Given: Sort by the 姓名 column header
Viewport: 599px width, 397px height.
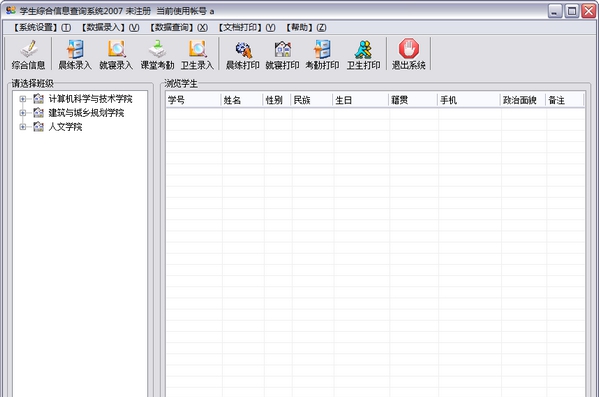Looking at the screenshot, I should 242,100.
